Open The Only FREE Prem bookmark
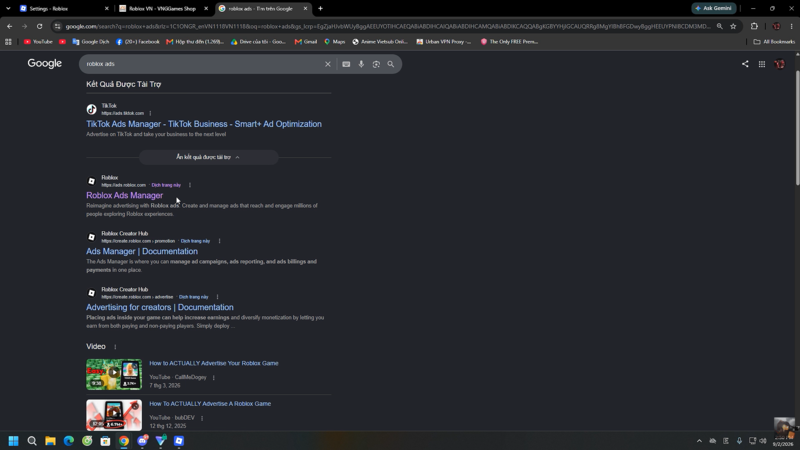Image resolution: width=800 pixels, height=450 pixels. [509, 42]
